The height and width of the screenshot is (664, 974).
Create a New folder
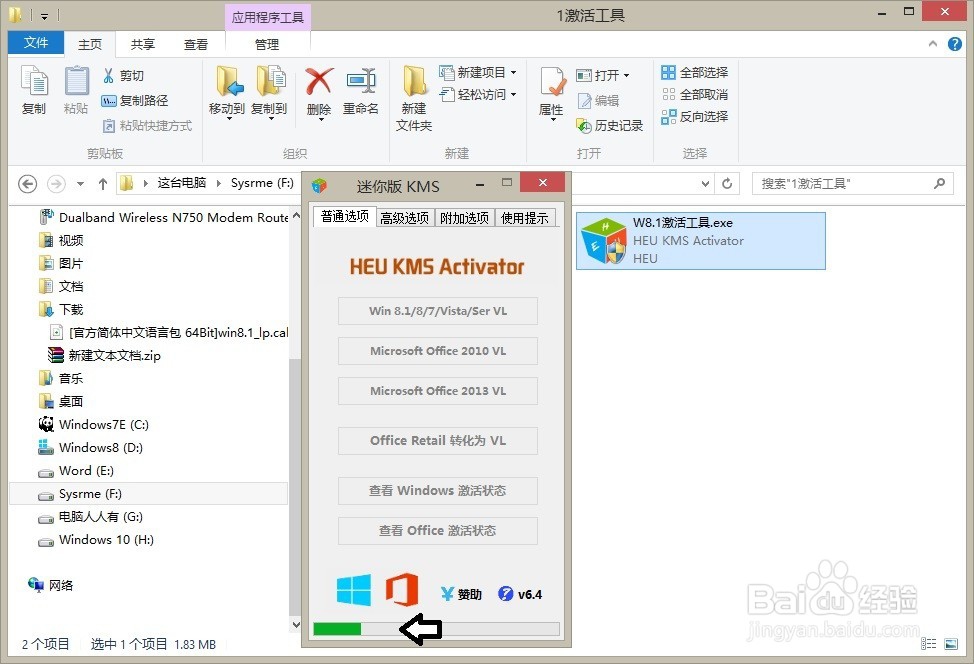tap(414, 98)
